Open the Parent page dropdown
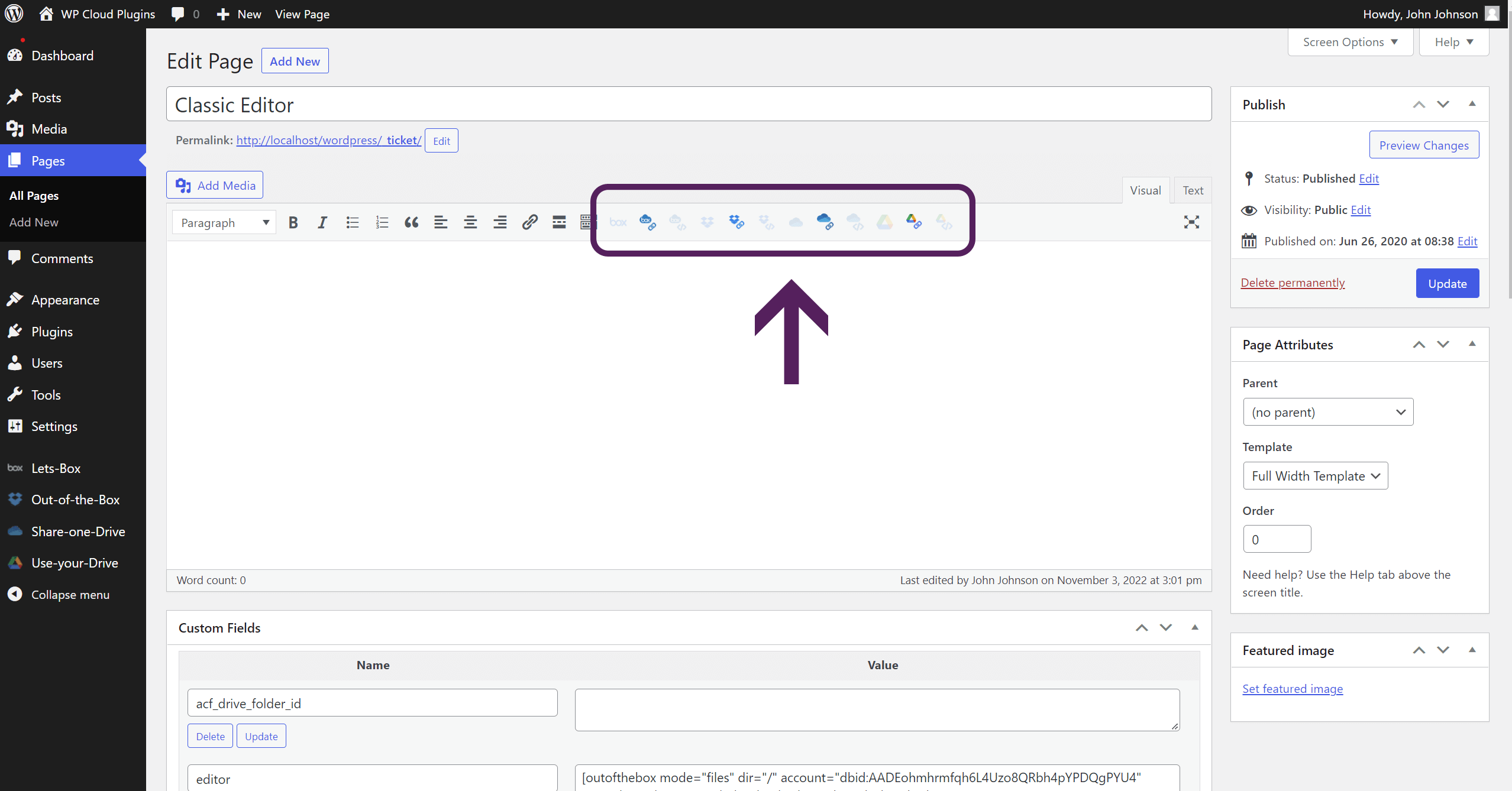This screenshot has width=1512, height=791. pyautogui.click(x=1328, y=412)
